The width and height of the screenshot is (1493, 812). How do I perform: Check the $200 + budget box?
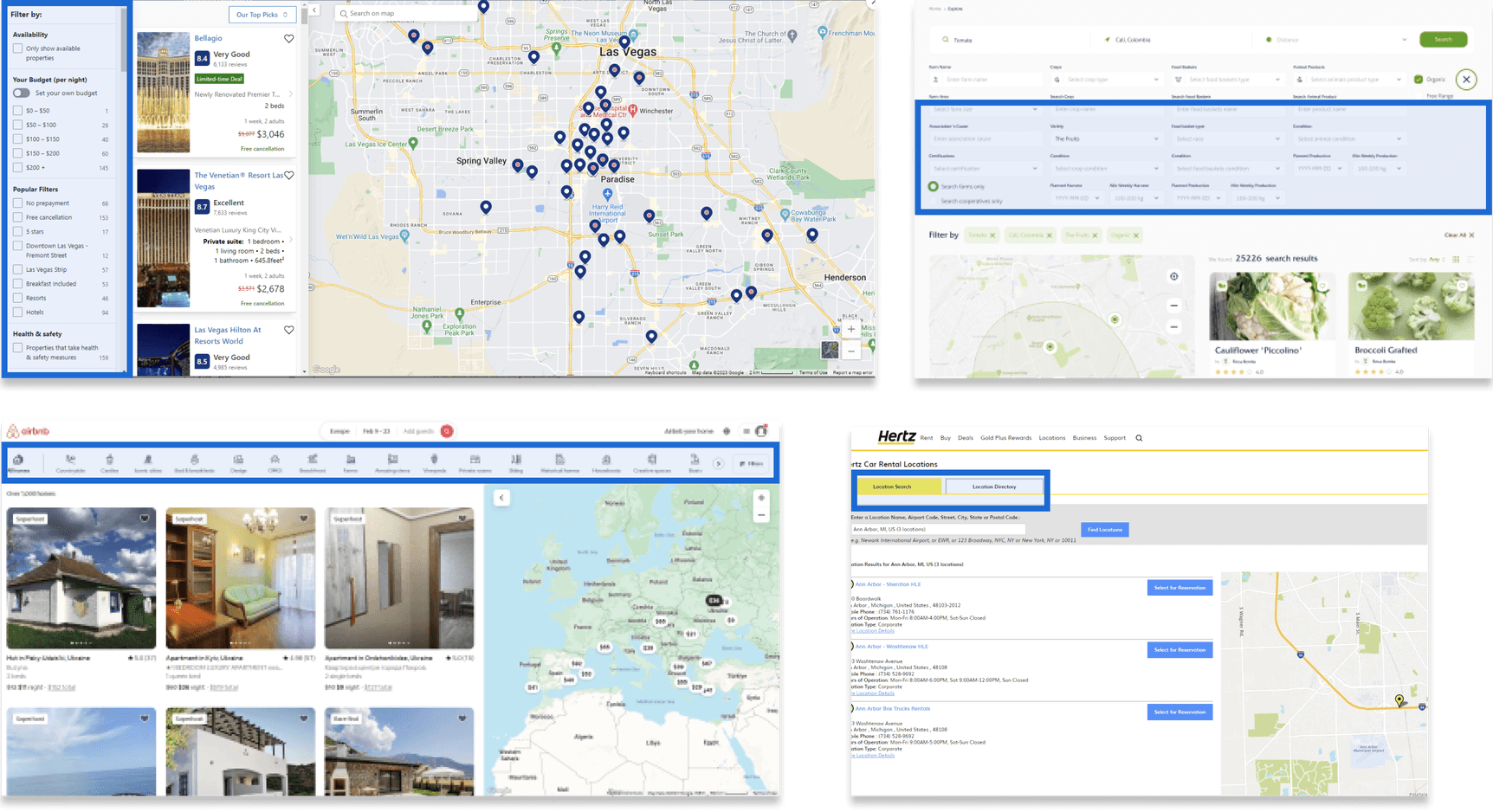[x=17, y=167]
